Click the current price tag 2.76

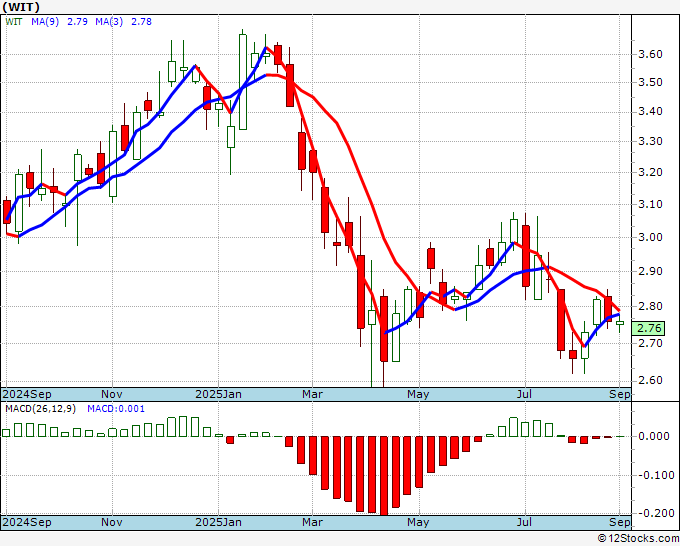pos(648,328)
